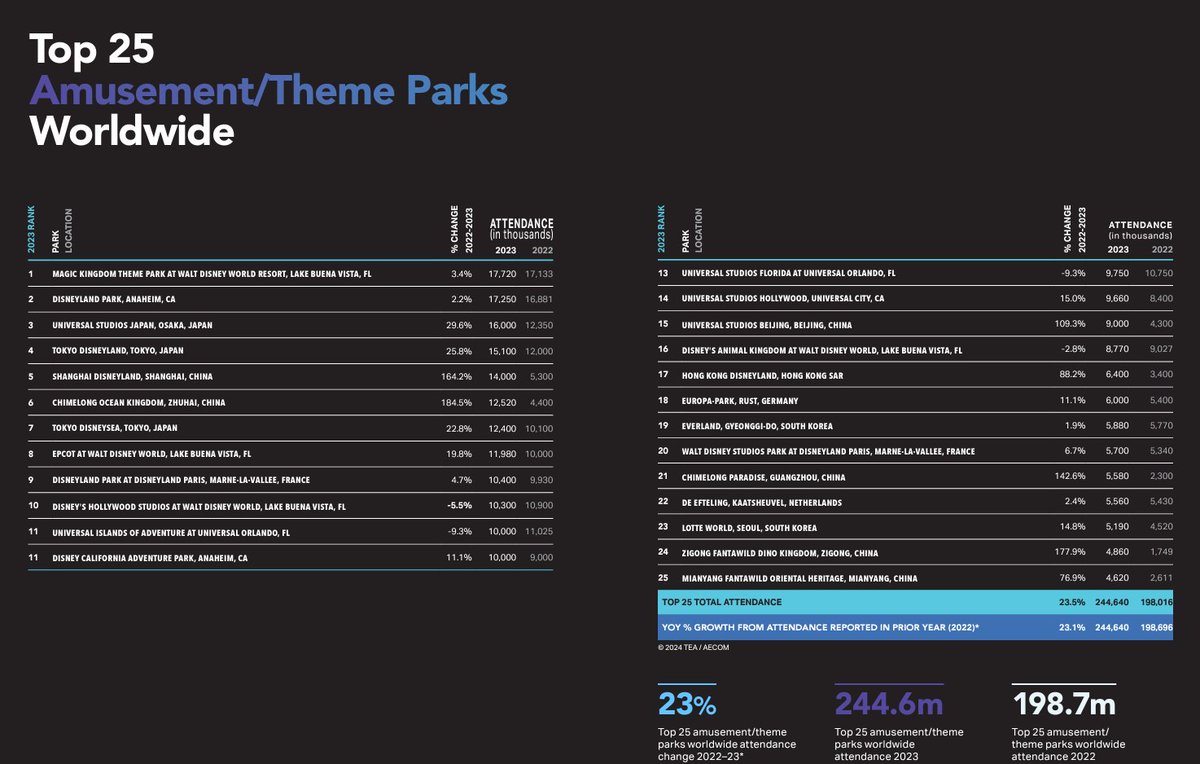Viewport: 1200px width, 764px height.
Task: Select 'Disney California Adventure Park' row
Action: coord(290,558)
